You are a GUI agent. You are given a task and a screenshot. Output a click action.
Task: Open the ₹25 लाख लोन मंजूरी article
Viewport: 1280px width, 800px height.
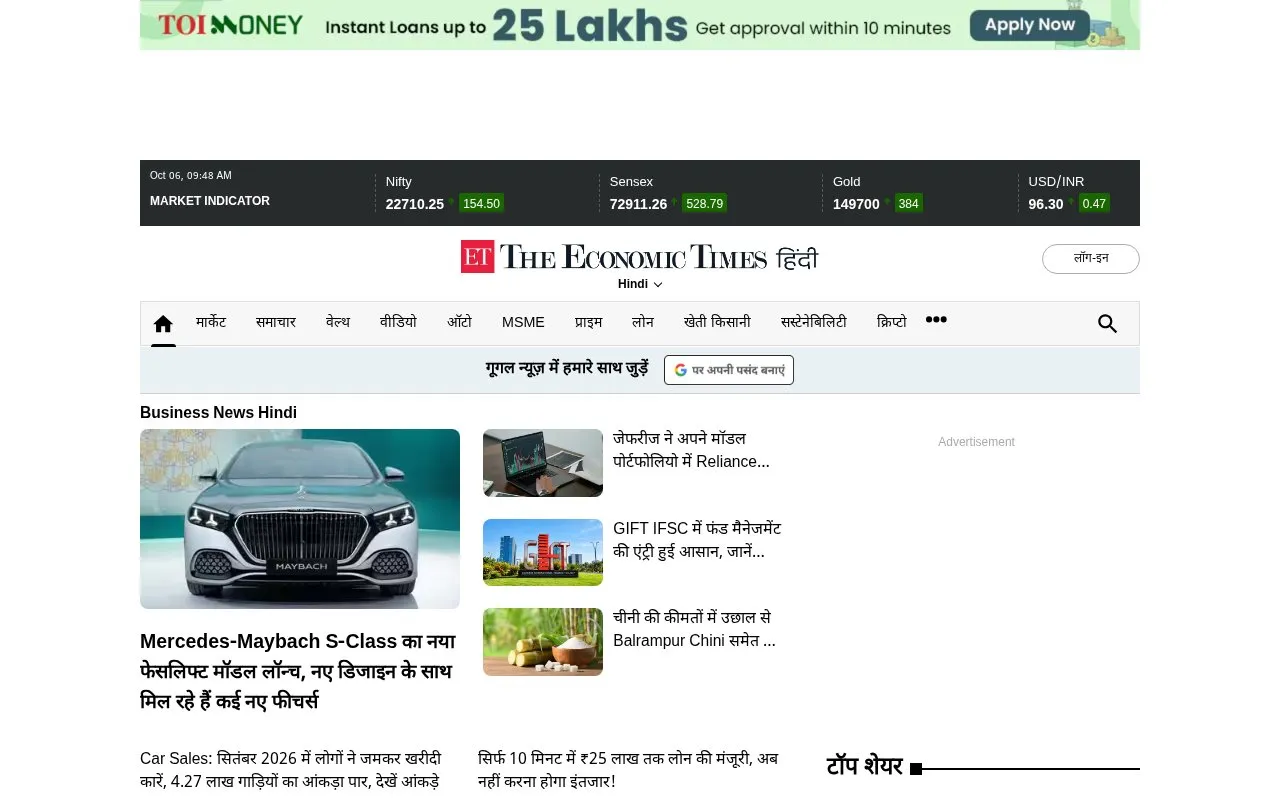[x=628, y=770]
